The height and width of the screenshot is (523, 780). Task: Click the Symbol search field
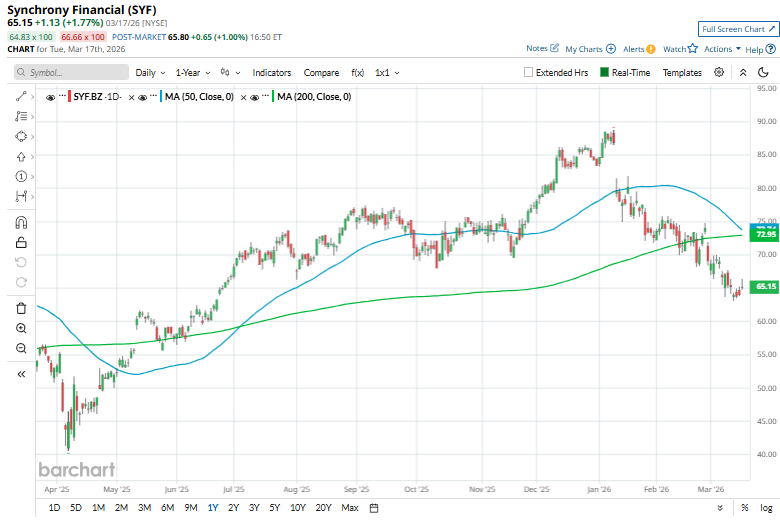click(72, 73)
